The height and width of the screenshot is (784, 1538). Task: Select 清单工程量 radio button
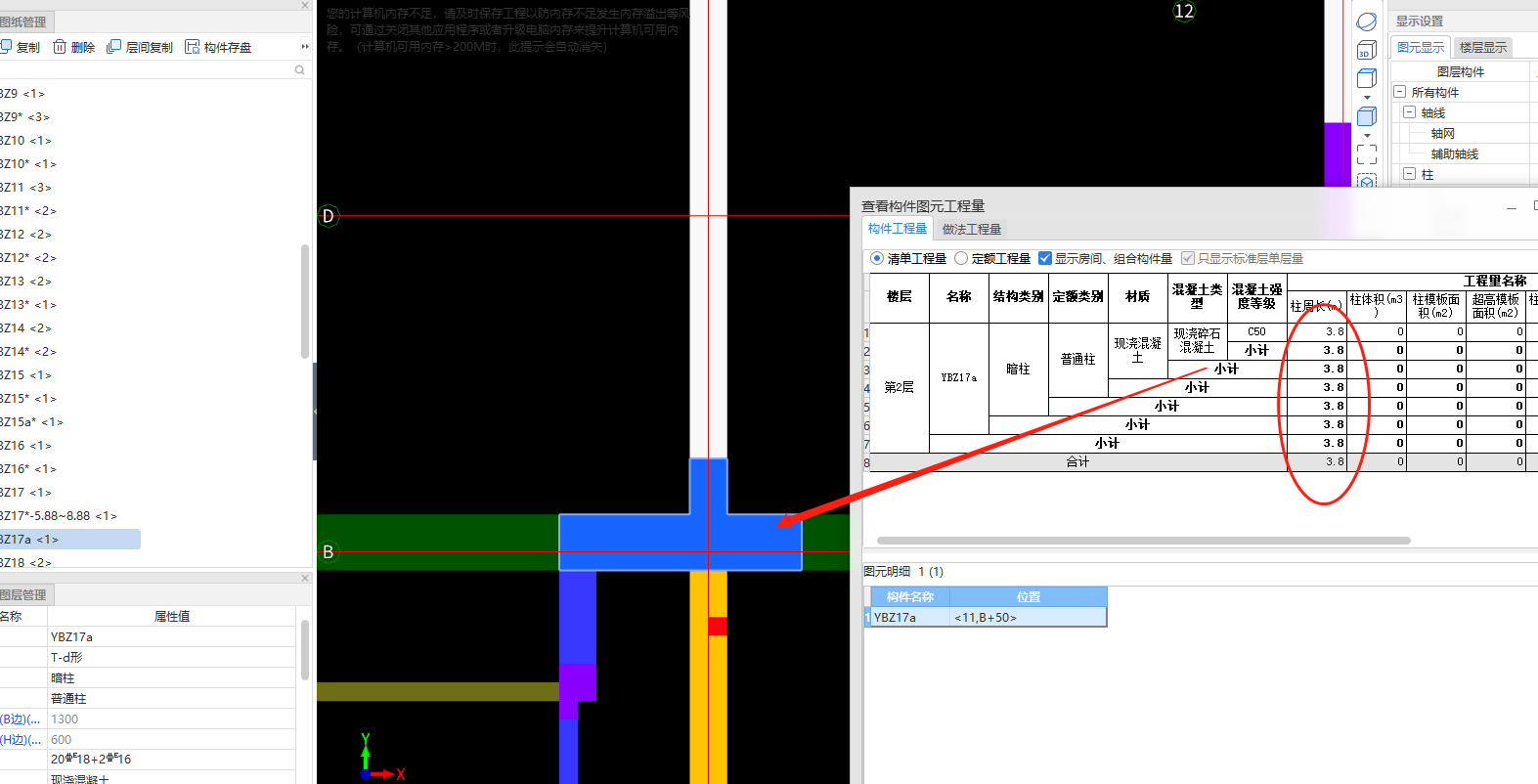pyautogui.click(x=876, y=258)
